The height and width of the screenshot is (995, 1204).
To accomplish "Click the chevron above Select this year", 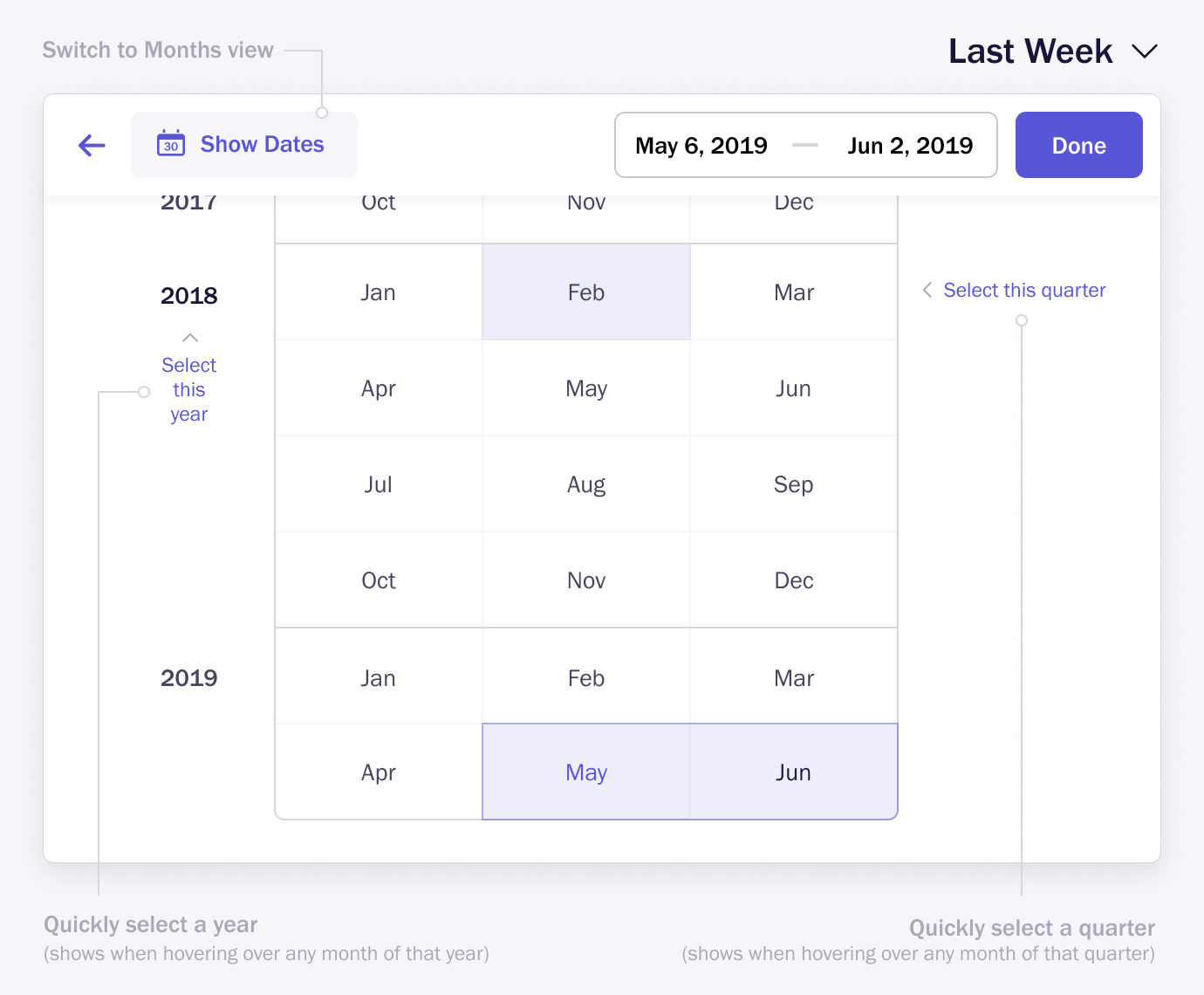I will click(189, 338).
